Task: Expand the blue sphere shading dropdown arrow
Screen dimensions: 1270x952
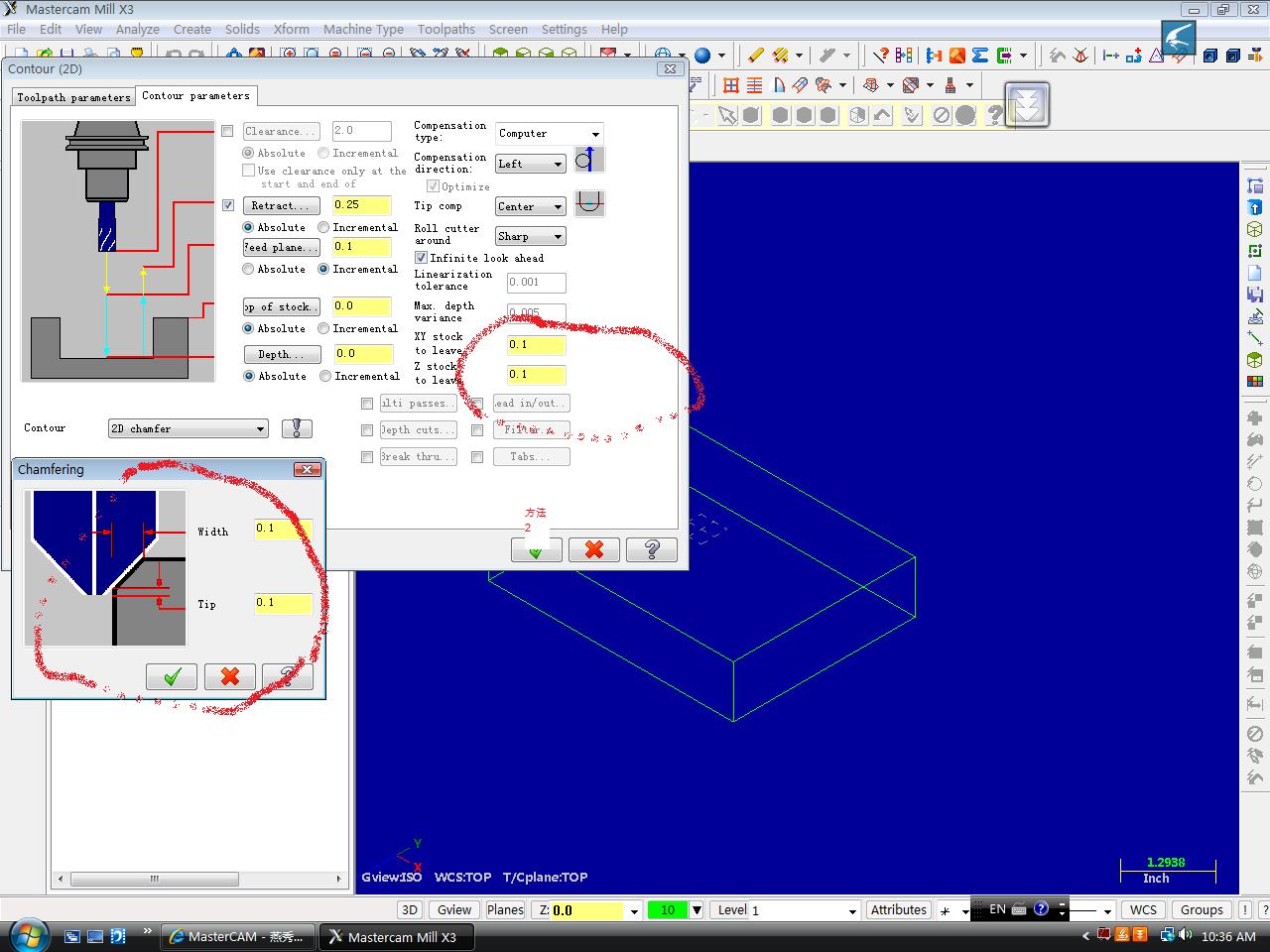Action: point(721,56)
